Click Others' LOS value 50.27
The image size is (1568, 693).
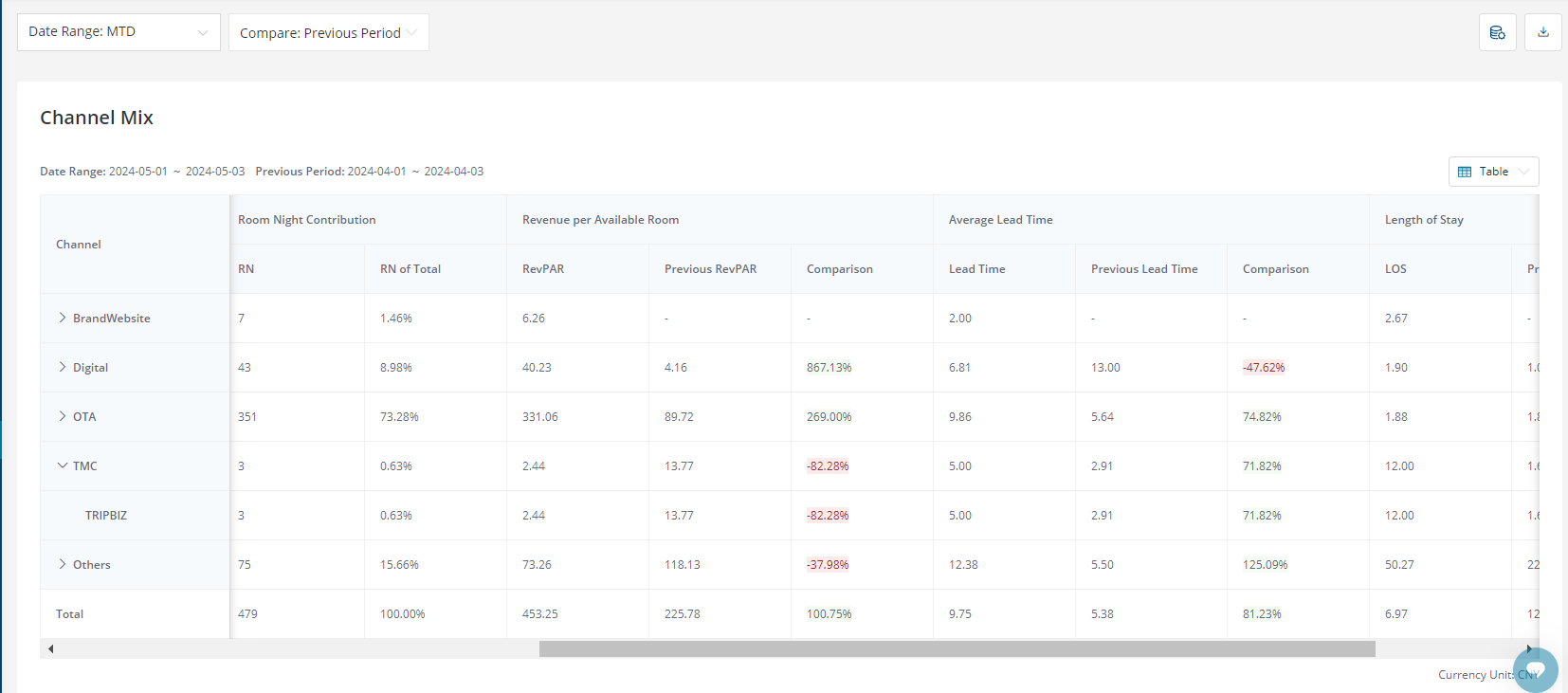(x=1399, y=565)
